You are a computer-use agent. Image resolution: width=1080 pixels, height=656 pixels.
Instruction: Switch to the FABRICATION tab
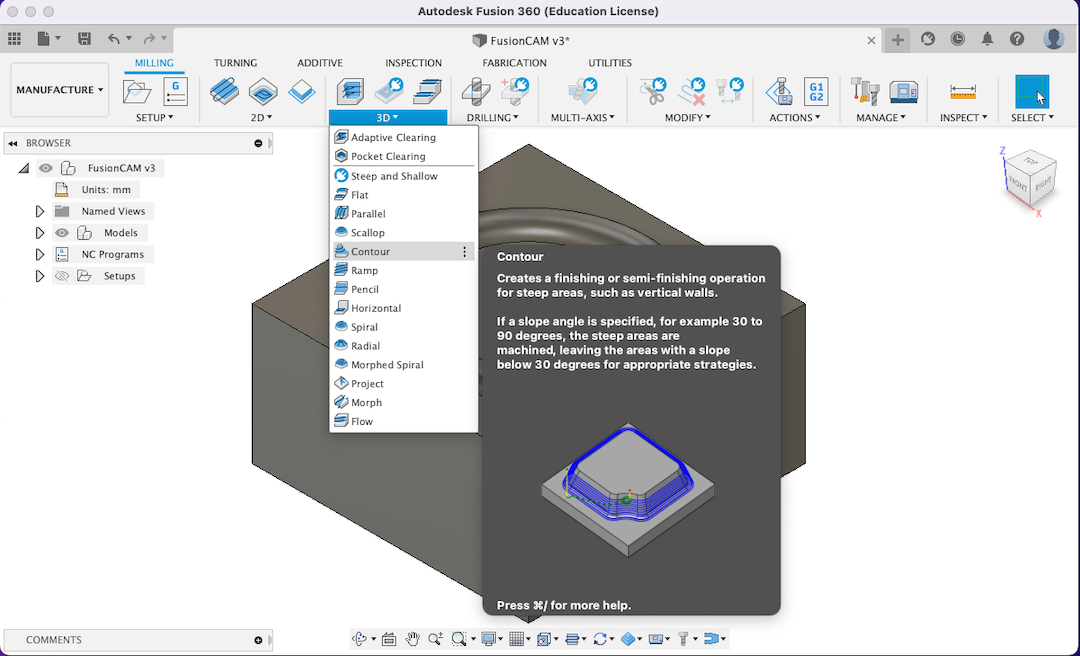(x=515, y=63)
